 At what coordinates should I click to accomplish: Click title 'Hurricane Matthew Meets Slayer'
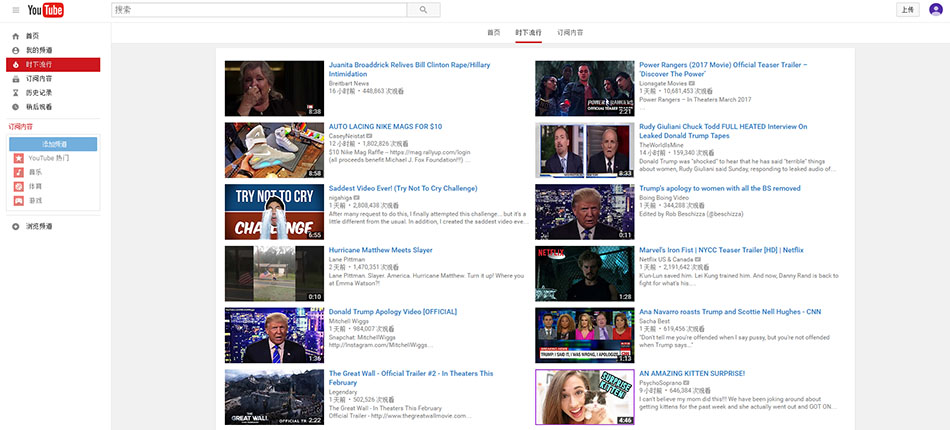(x=380, y=250)
